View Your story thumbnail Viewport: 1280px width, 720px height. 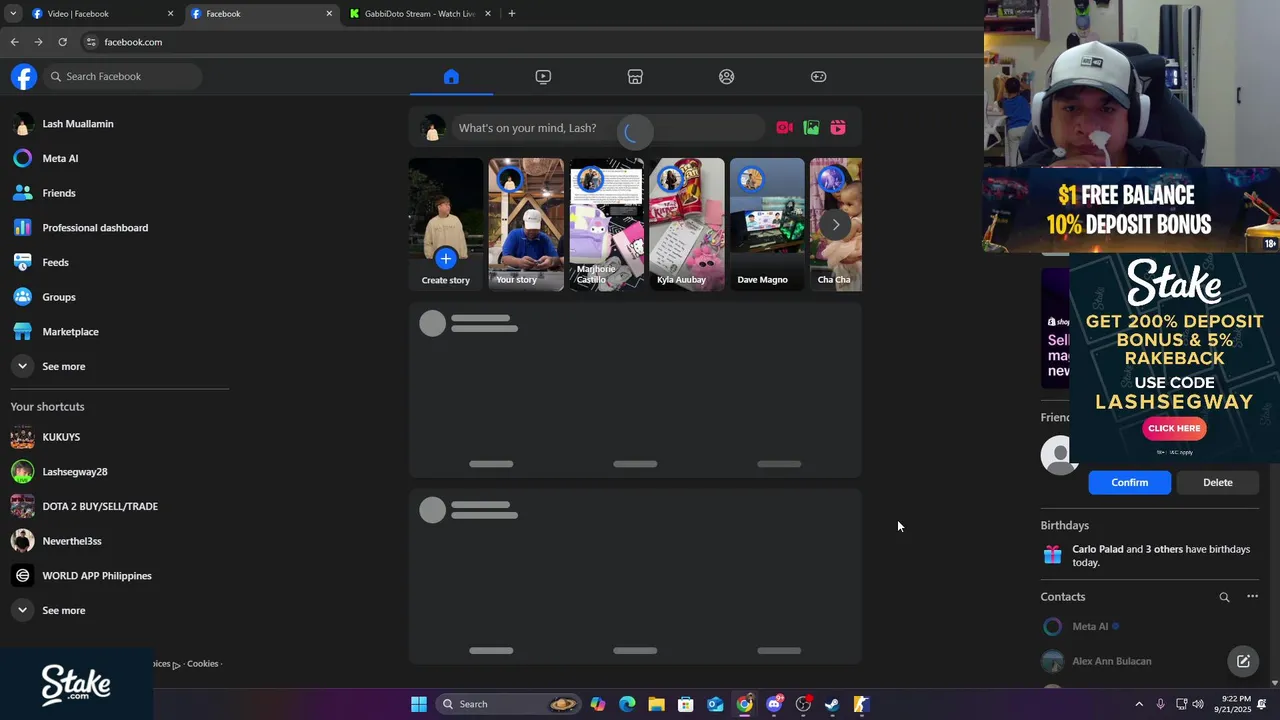point(526,224)
